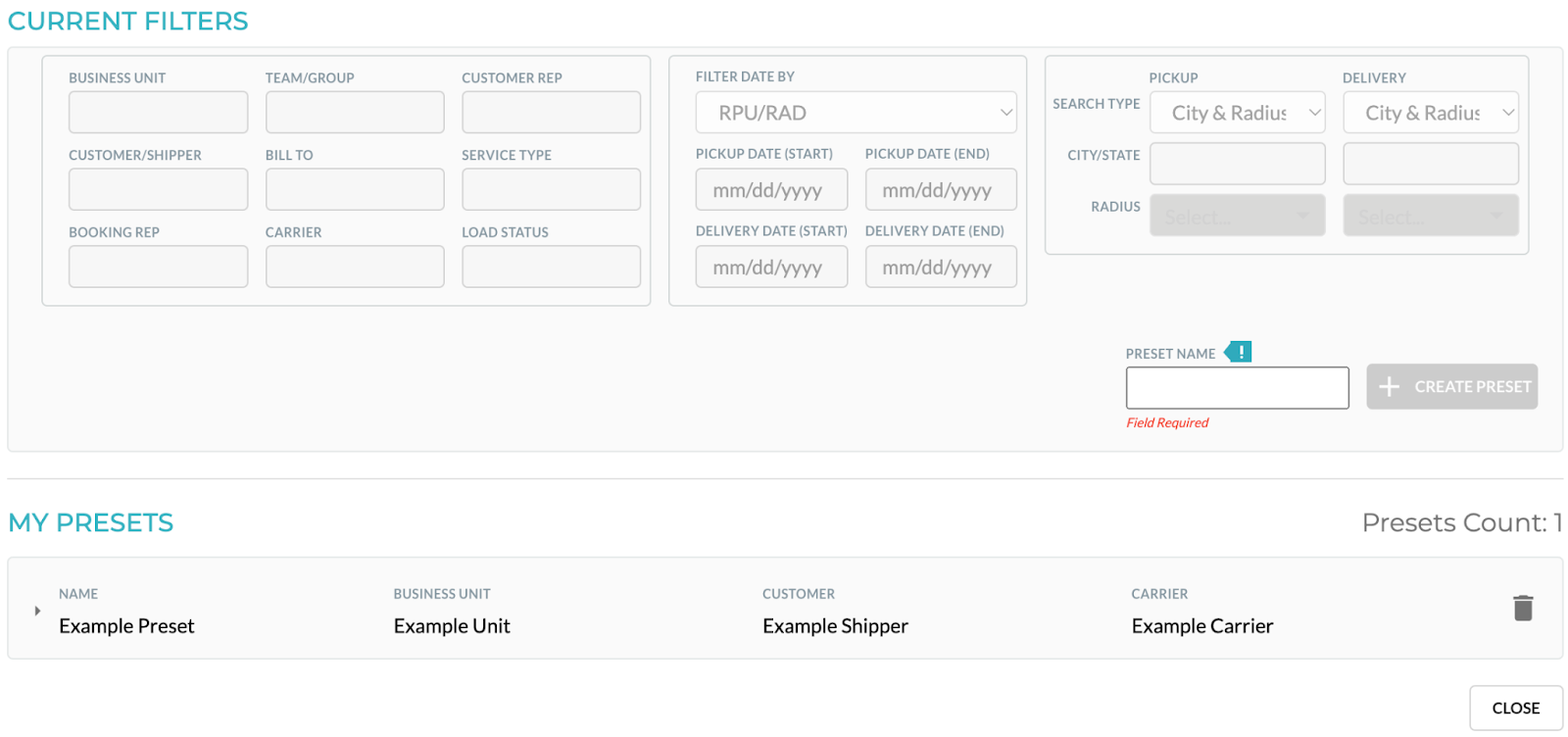Click the Business Unit filter field

(x=158, y=113)
